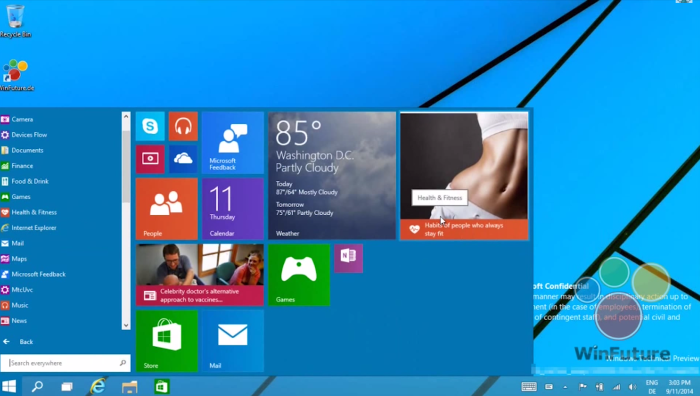Open the WinFuture.de desktop shortcut
The image size is (700, 396).
pyautogui.click(x=16, y=75)
